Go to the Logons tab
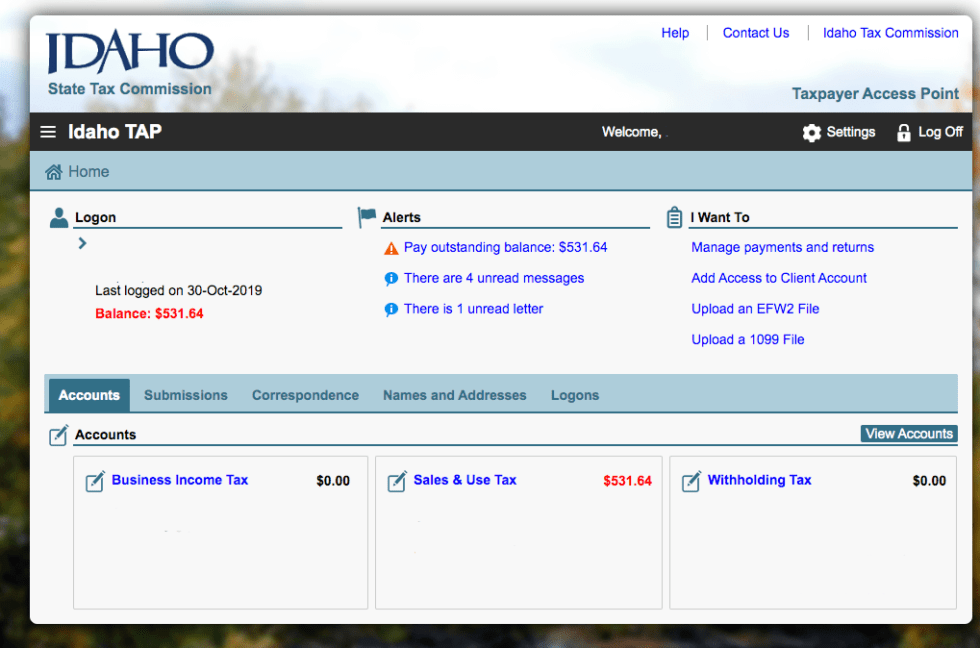This screenshot has height=648, width=980. click(x=575, y=395)
